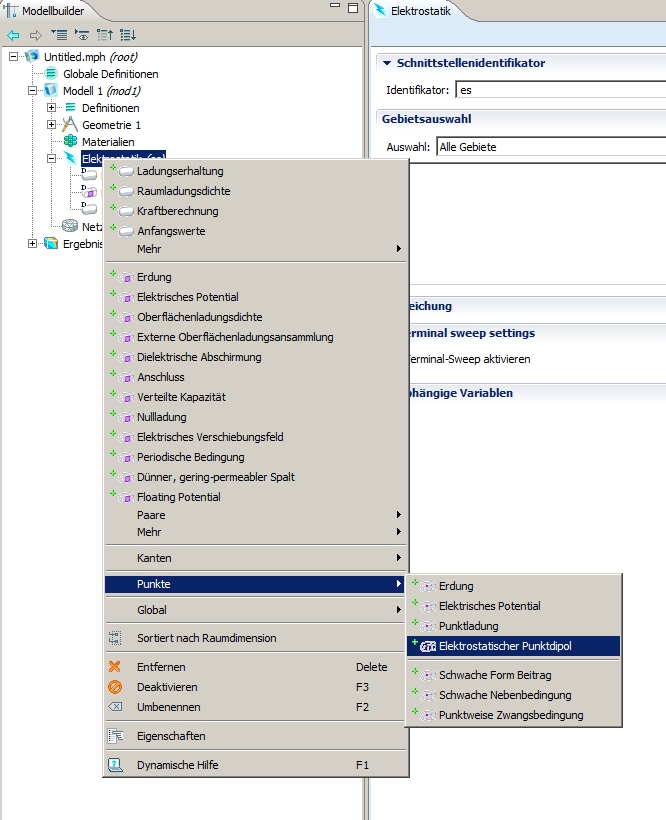The height and width of the screenshot is (820, 666).
Task: Collapse the Schnittstellenidentifikator section
Action: coord(386,63)
